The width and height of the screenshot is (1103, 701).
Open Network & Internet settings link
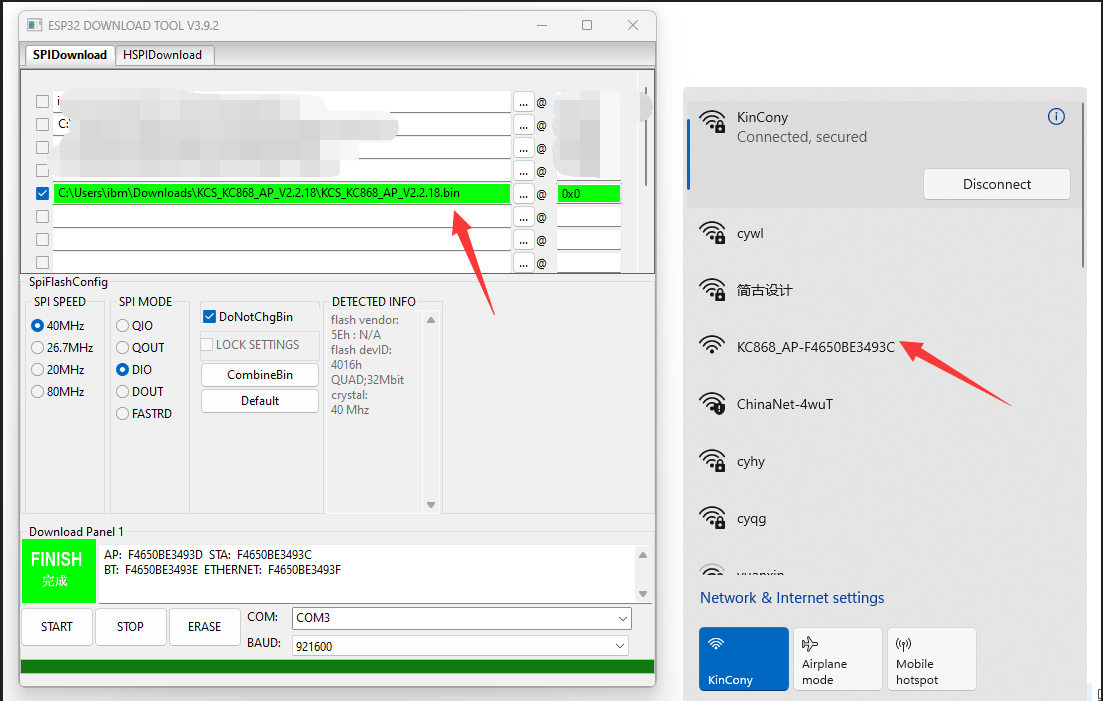pos(792,598)
